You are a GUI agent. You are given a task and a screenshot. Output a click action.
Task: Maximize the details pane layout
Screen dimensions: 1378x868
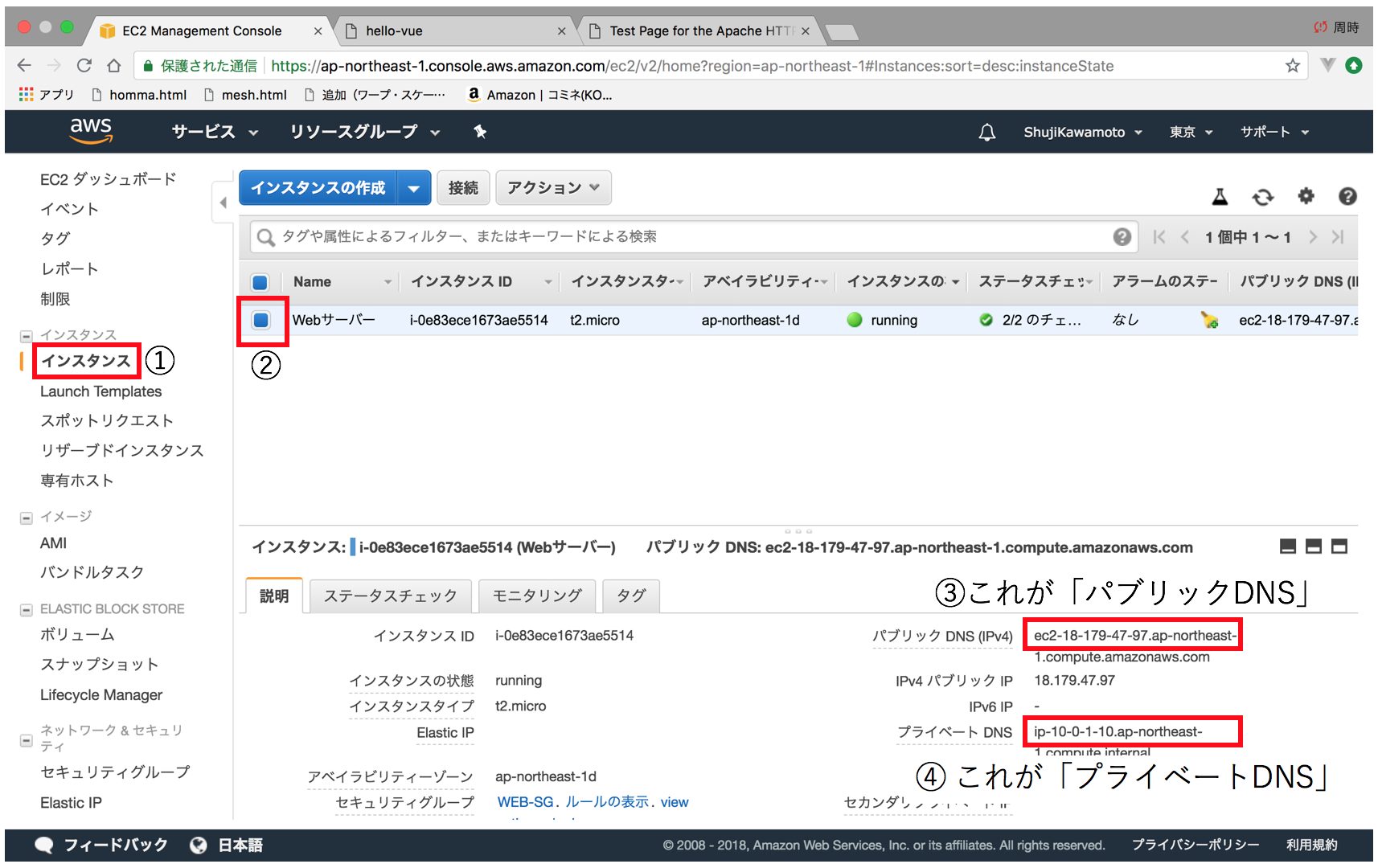point(1339,547)
